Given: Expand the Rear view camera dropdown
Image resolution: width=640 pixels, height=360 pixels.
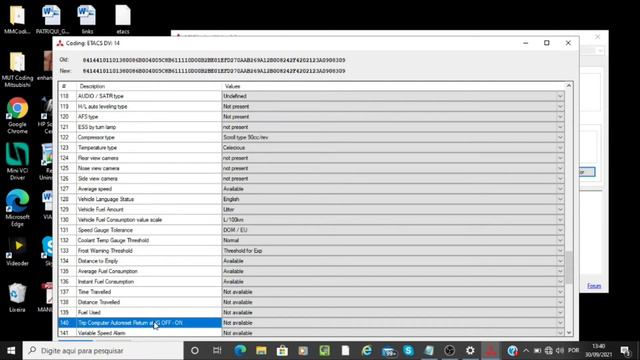Looking at the screenshot, I should [560, 158].
